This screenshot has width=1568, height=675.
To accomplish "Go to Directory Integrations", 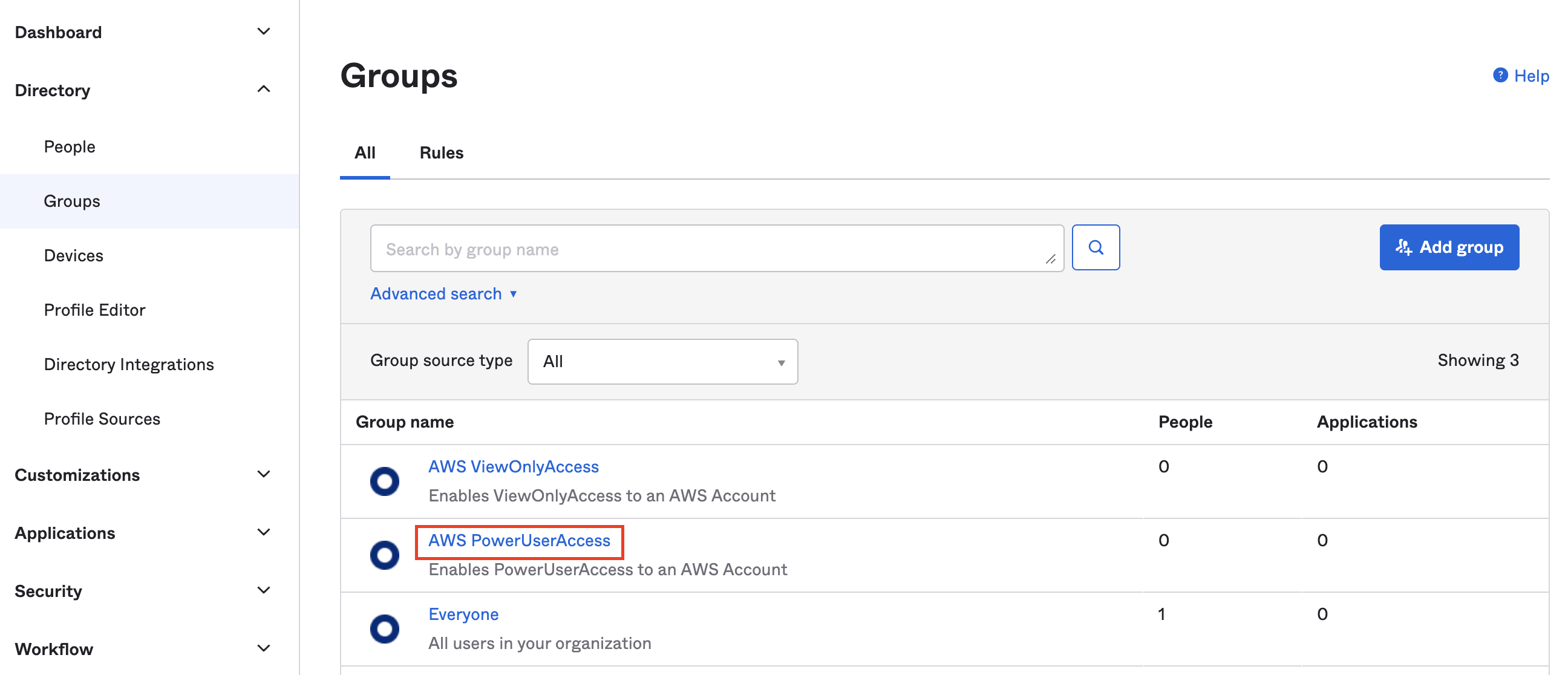I will coord(128,364).
